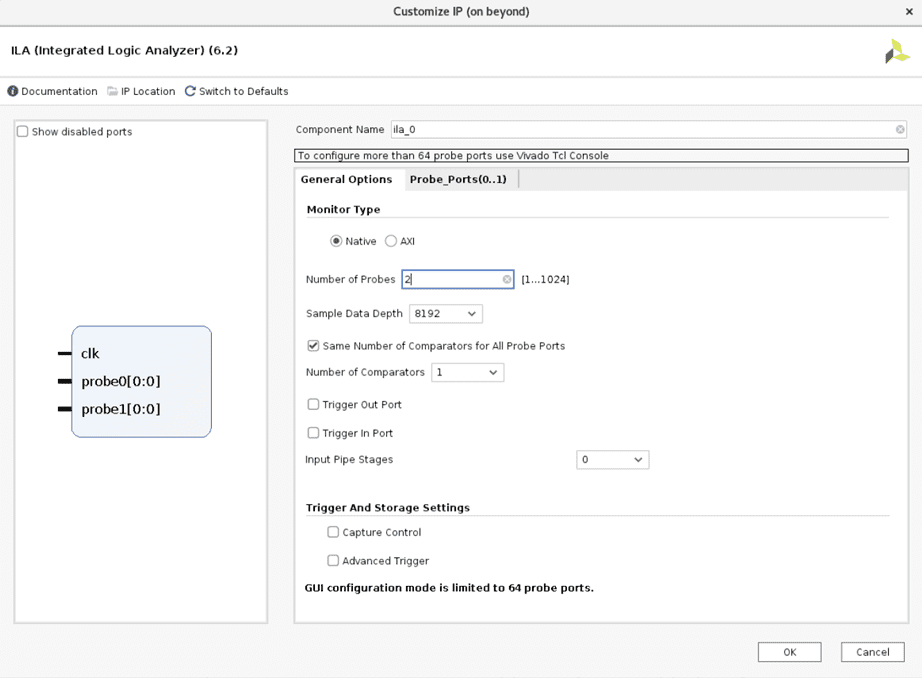Click the [1...1024] range hint
Viewport: 922px width, 678px height.
545,279
